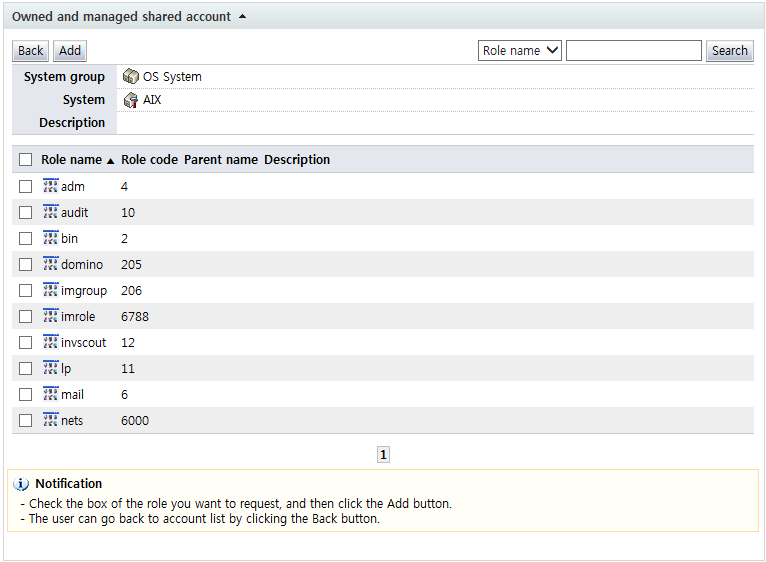Viewport: 766px width, 562px height.
Task: Select the mail role checkbox
Action: click(26, 395)
